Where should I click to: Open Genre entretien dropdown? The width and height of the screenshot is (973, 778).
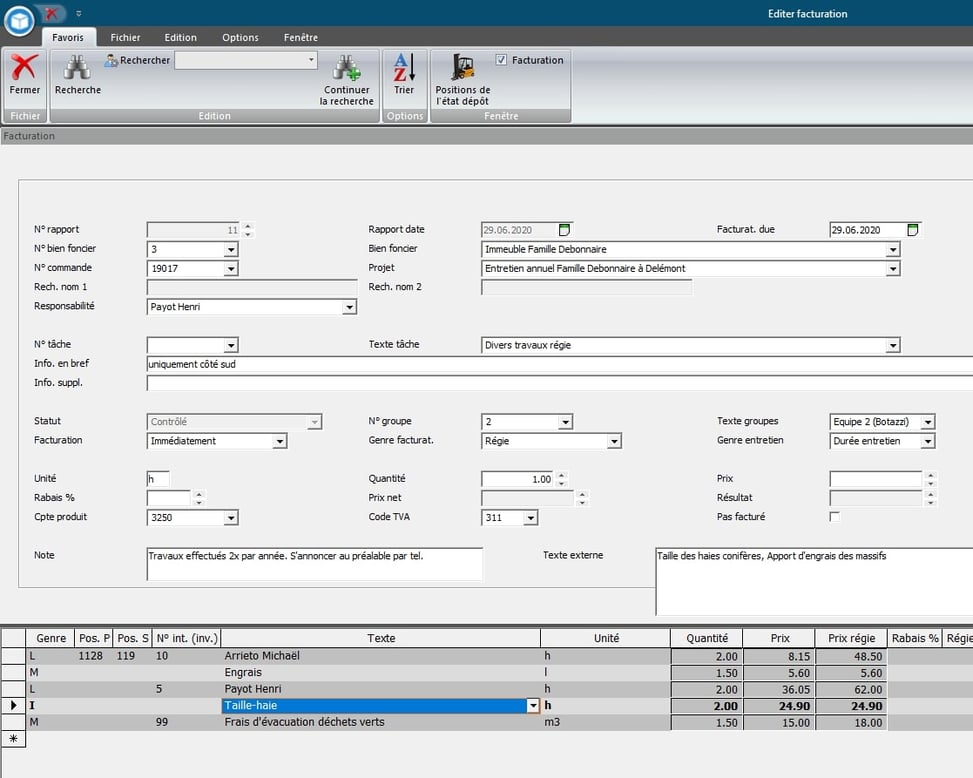click(x=928, y=441)
